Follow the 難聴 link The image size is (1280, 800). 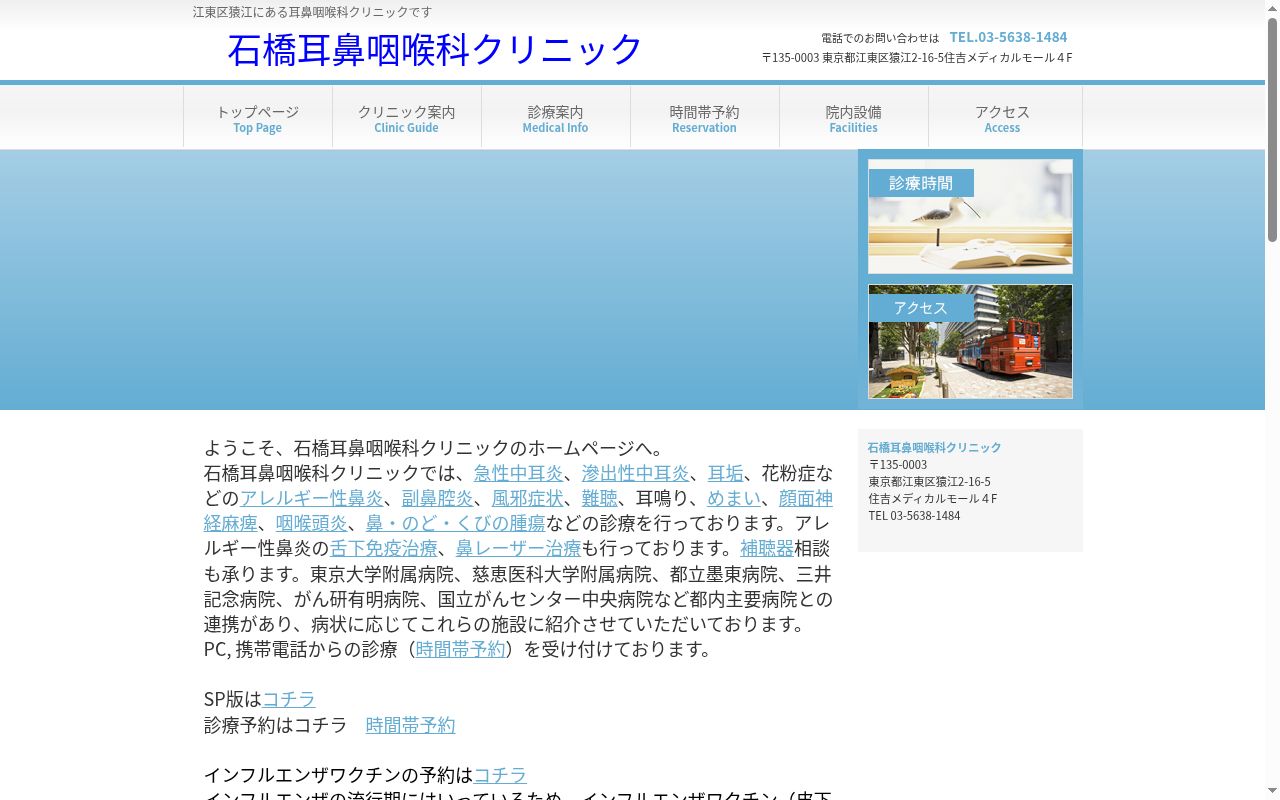click(x=600, y=498)
